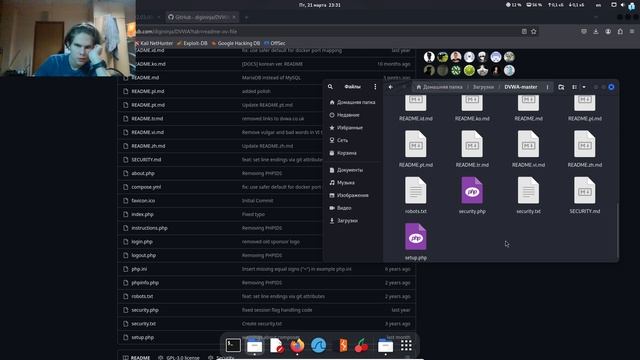
Task: Switch to the README tab on the GitHub page
Action: pos(137,357)
